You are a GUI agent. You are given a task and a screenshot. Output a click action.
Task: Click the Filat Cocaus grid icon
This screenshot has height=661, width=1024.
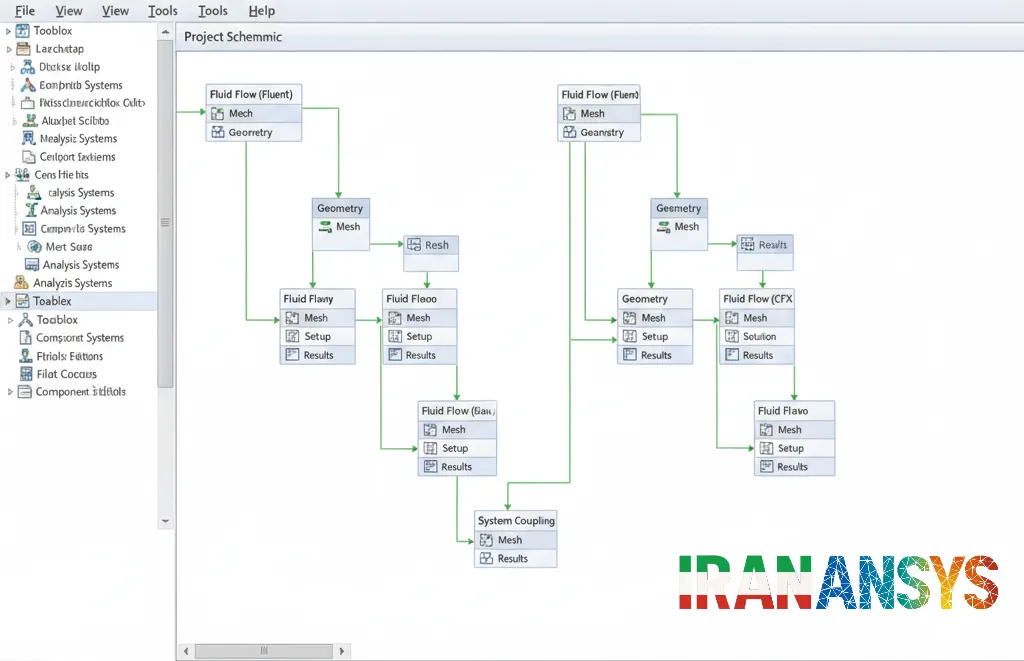[x=26, y=374]
